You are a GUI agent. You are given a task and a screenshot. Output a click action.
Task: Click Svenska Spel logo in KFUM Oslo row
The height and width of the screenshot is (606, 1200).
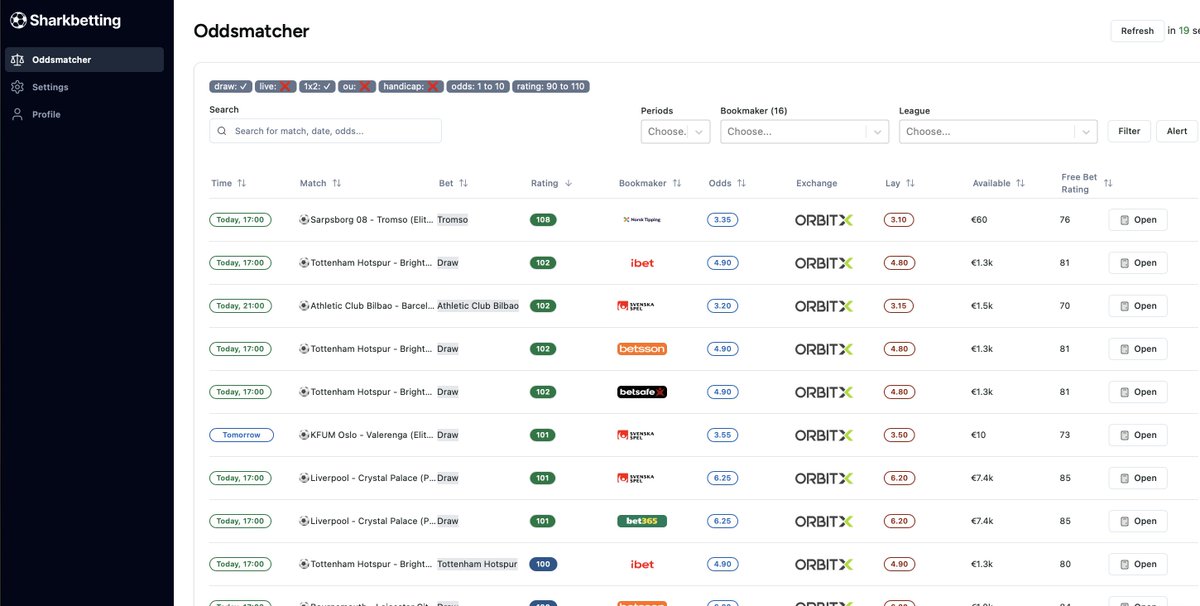[x=636, y=435]
